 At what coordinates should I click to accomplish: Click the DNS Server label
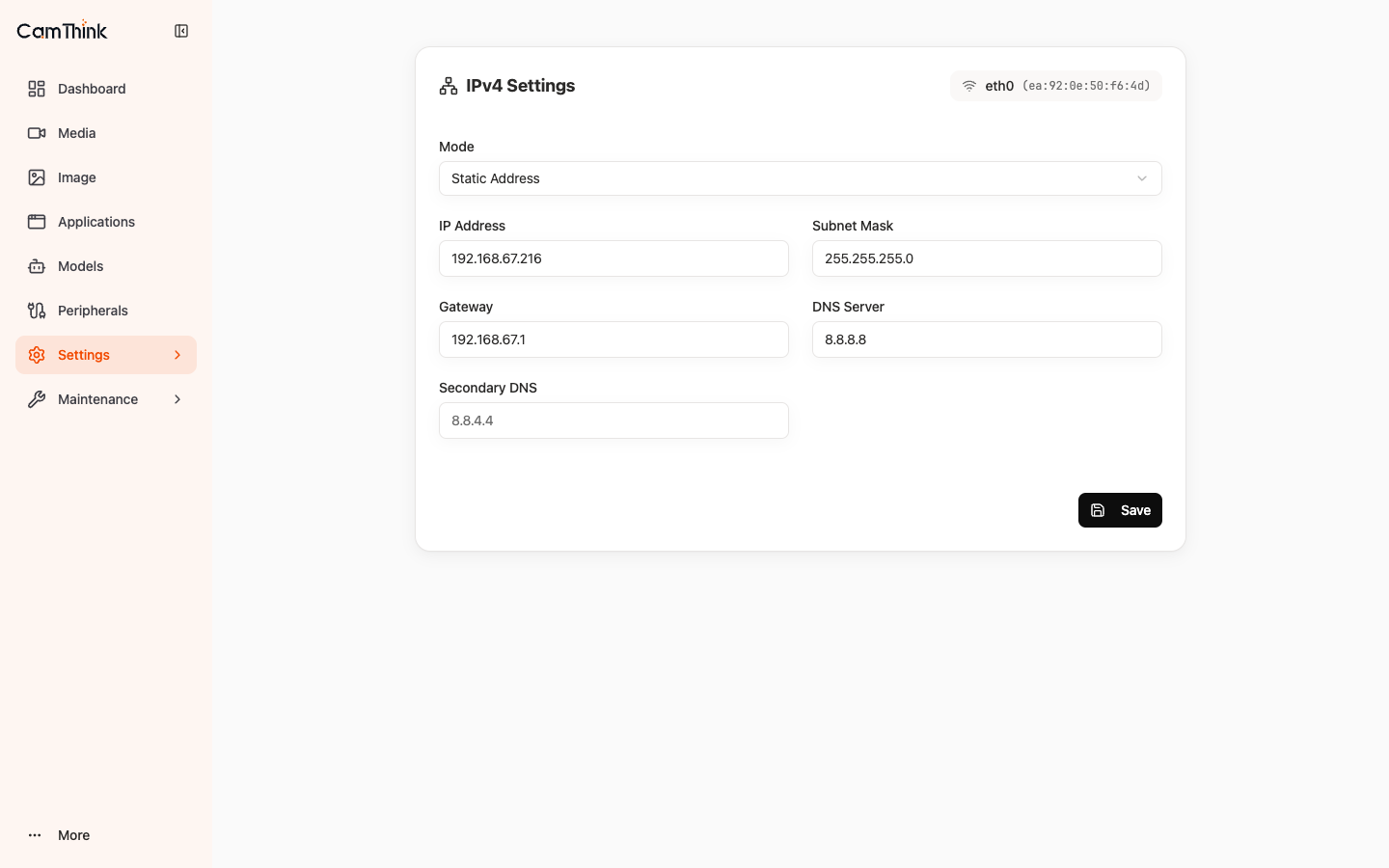point(849,307)
